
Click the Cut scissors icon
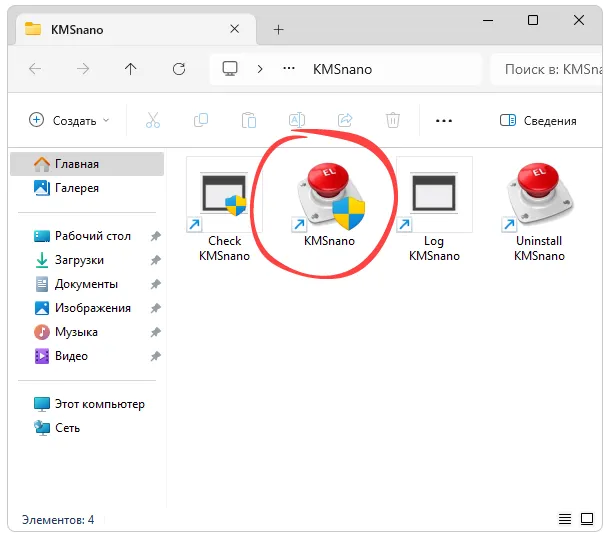pyautogui.click(x=153, y=120)
